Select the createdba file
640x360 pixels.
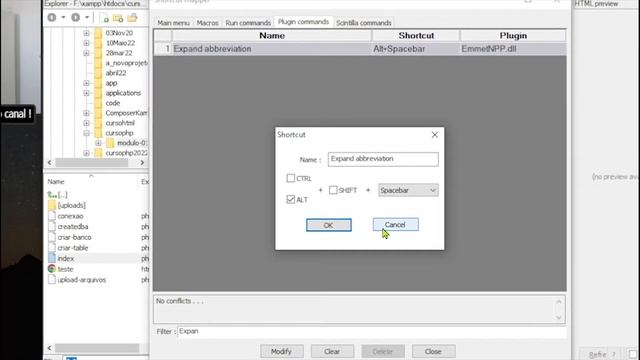point(73,227)
